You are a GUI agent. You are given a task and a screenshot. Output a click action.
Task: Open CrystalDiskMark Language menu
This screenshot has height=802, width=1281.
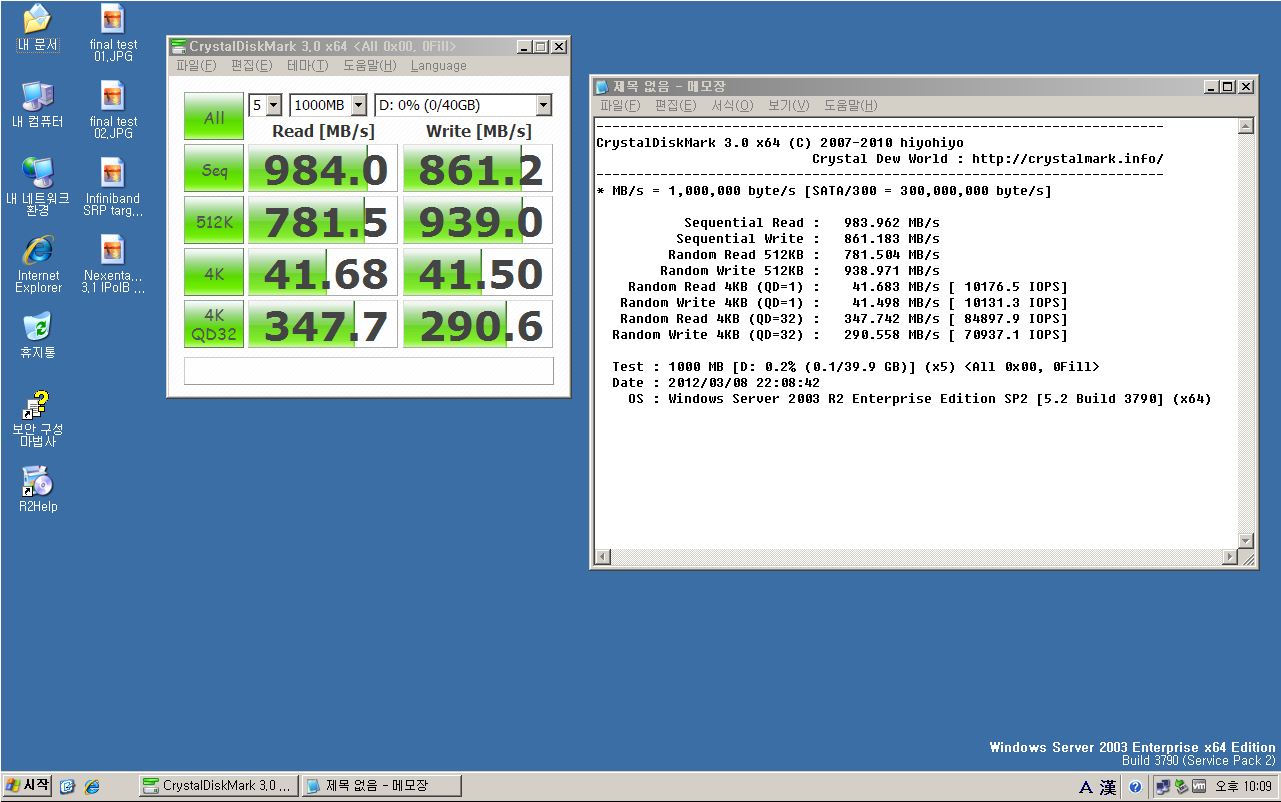pyautogui.click(x=438, y=66)
